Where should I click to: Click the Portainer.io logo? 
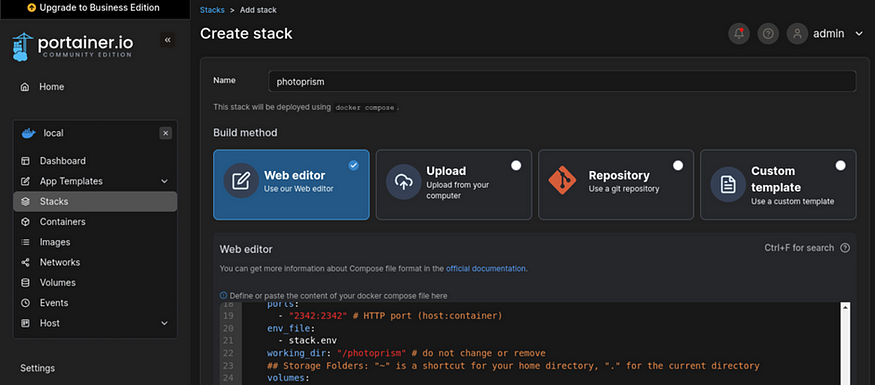pos(73,47)
